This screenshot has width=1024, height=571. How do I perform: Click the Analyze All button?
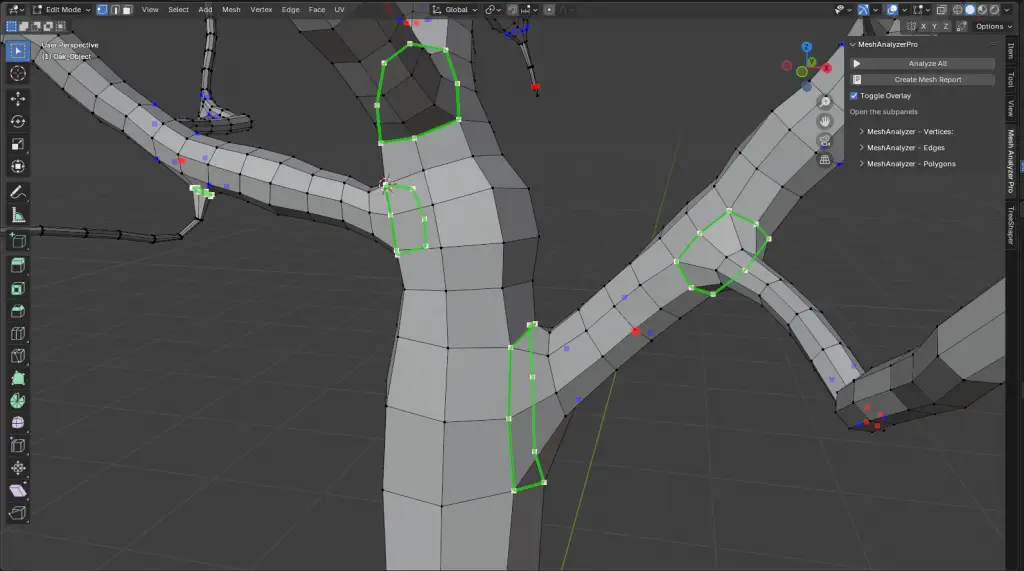(x=922, y=63)
